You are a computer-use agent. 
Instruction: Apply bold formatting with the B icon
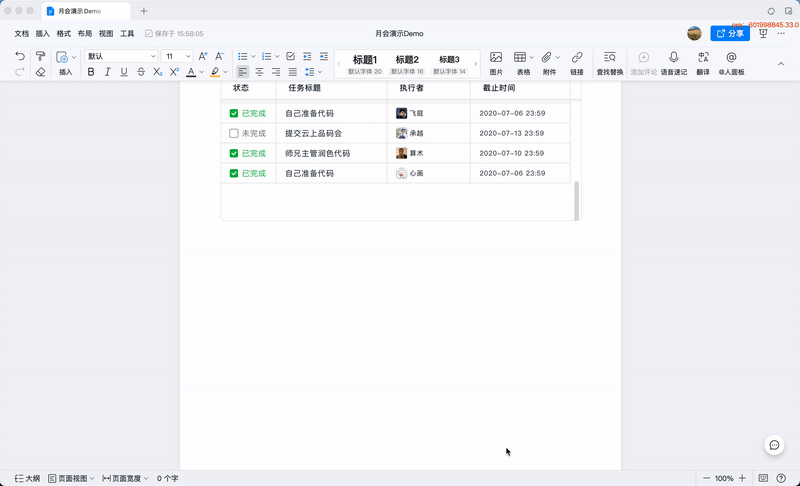click(91, 72)
